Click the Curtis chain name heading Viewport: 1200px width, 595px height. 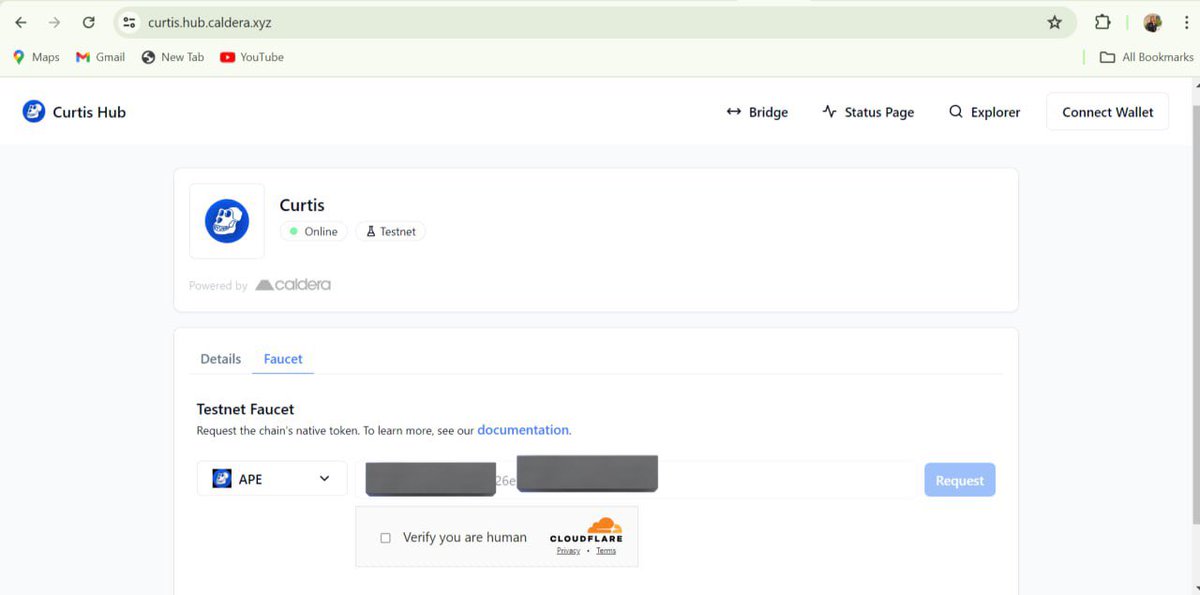pos(302,205)
